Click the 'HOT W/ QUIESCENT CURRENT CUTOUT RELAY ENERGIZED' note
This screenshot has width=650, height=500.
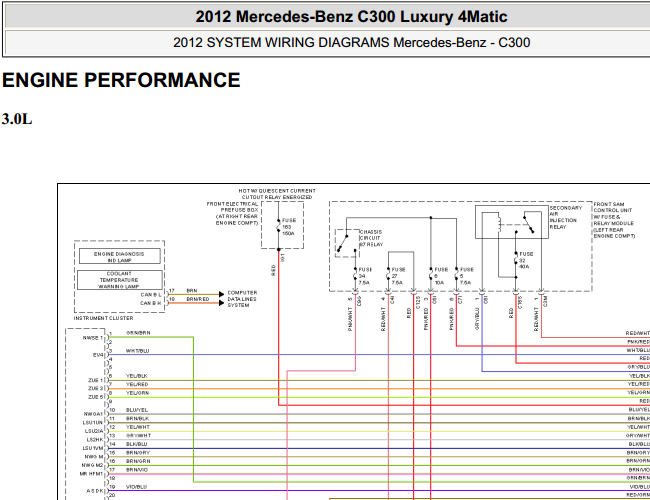coord(277,194)
